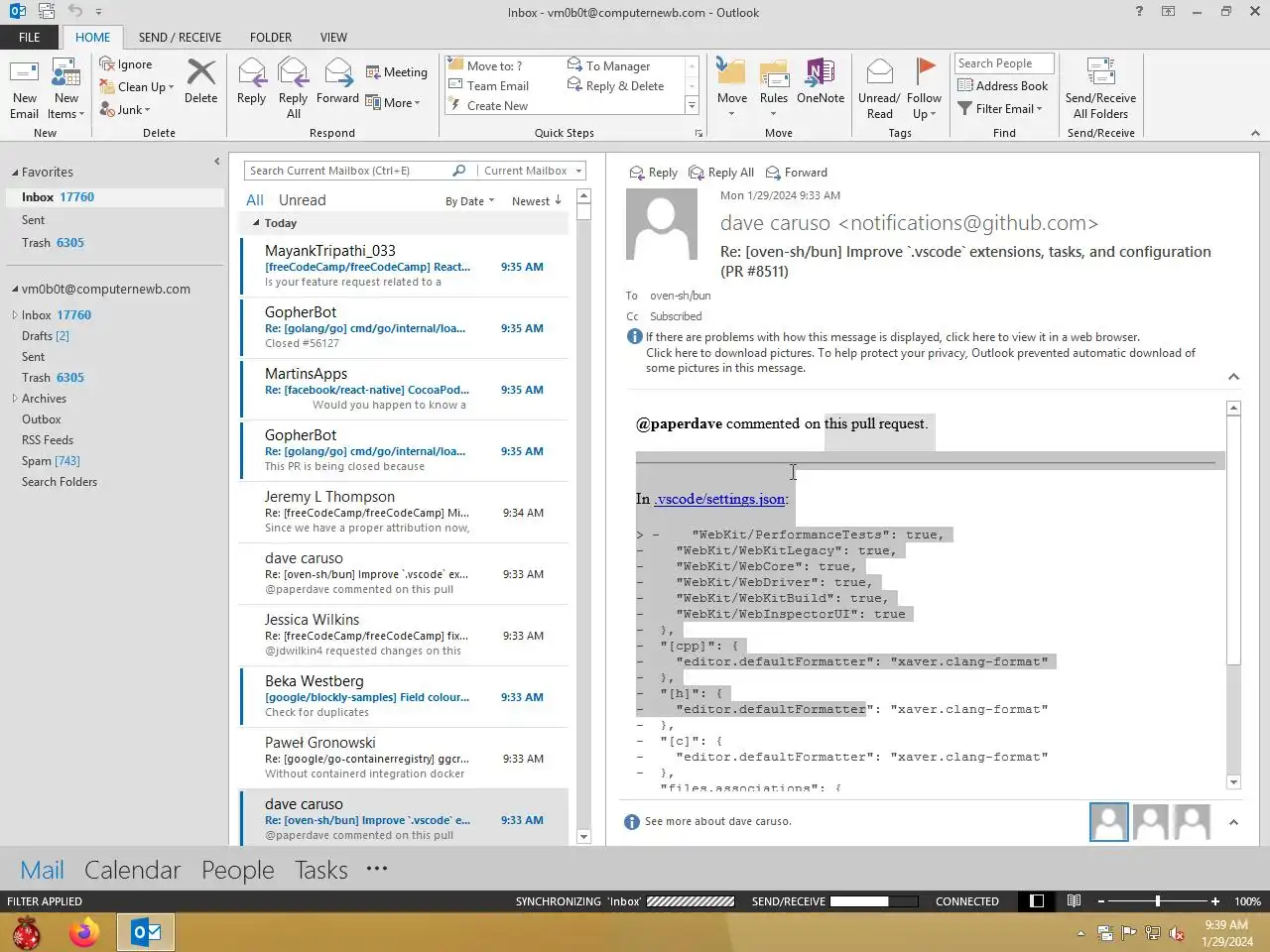Click the Search People field
1270x952 pixels.
[x=1004, y=63]
